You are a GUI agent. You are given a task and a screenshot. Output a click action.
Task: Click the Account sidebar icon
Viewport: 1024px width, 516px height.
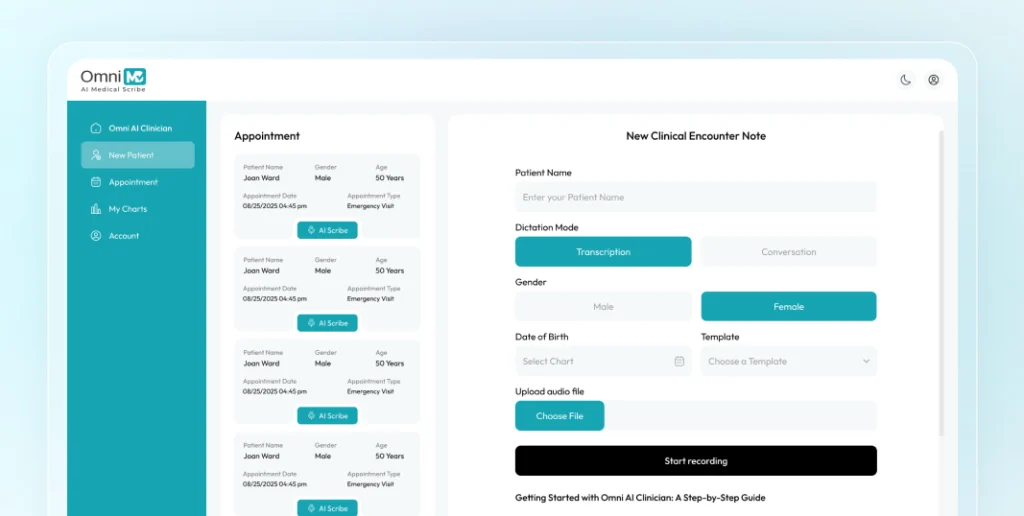(x=96, y=236)
